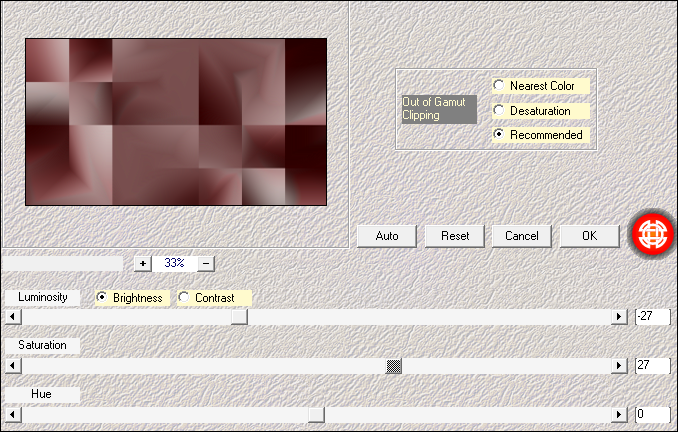Click the Luminosity label
Screen dimensions: 678x432
point(42,298)
